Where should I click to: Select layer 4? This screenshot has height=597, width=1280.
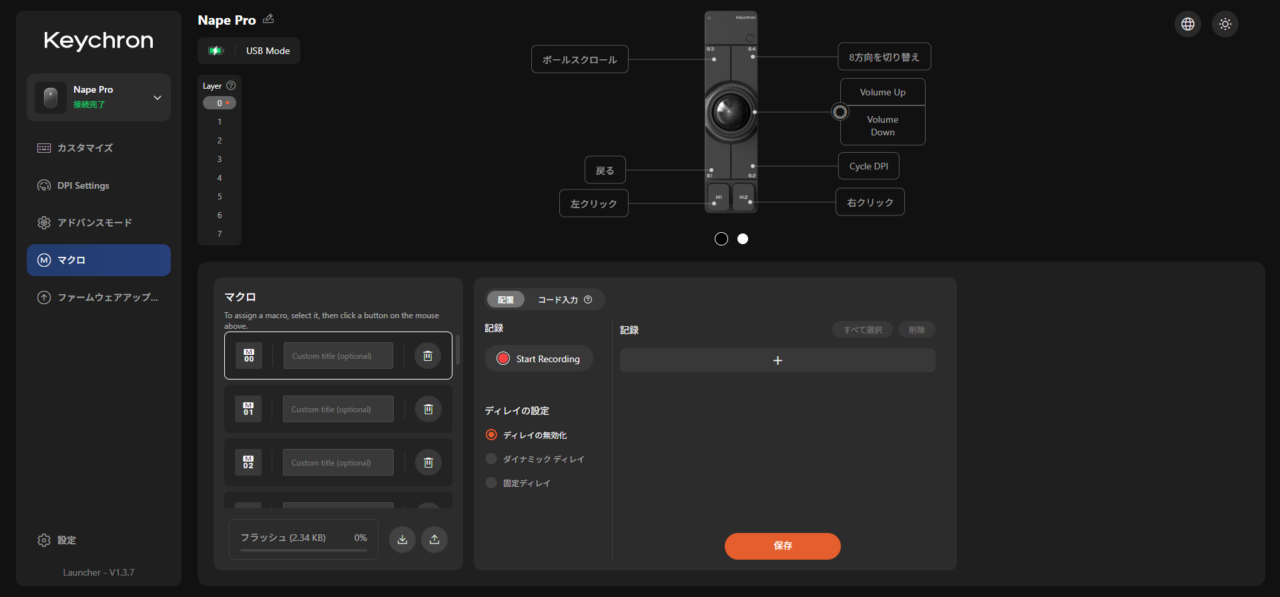(x=219, y=178)
